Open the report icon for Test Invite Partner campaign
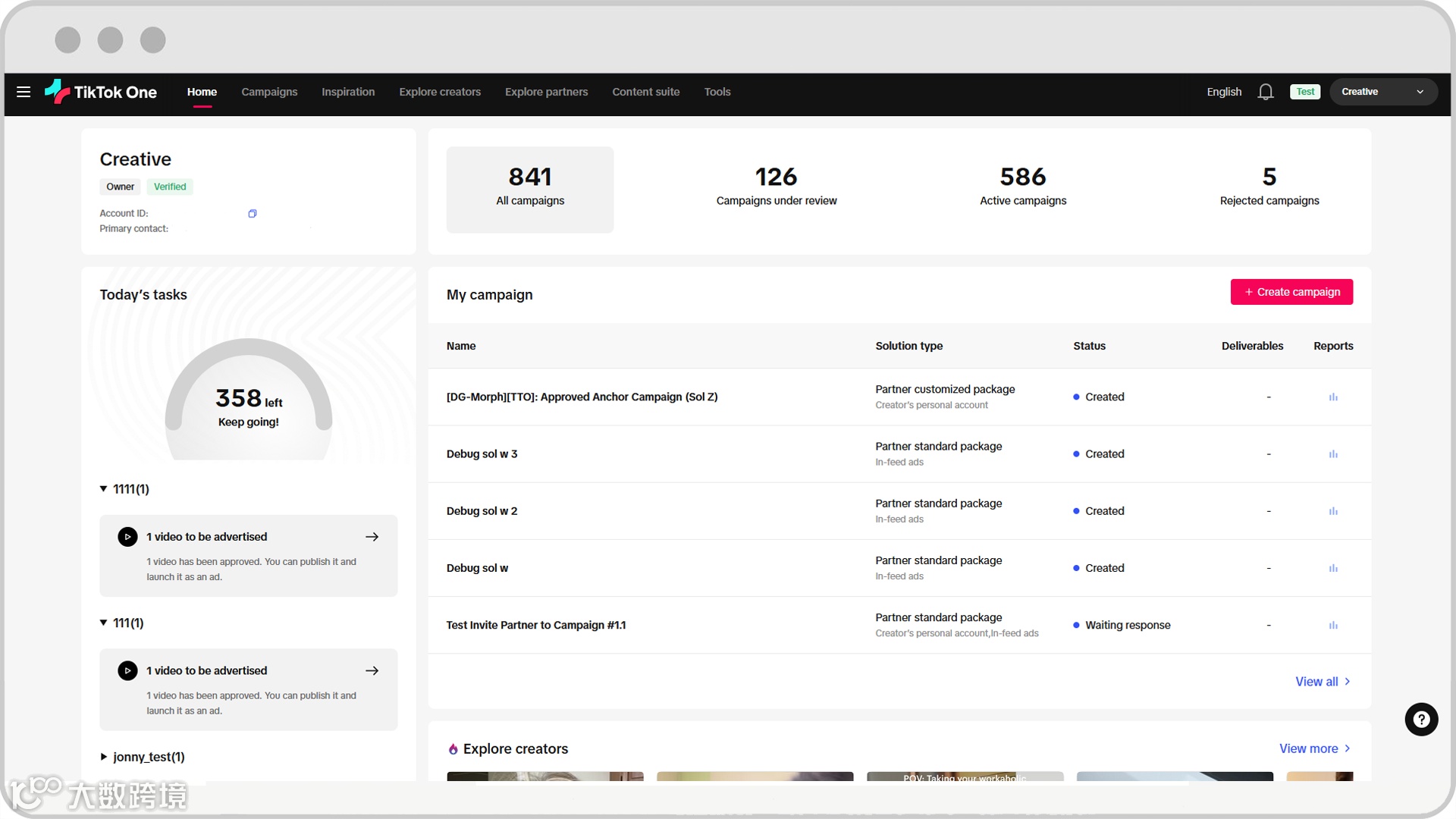This screenshot has height=819, width=1456. click(x=1333, y=626)
